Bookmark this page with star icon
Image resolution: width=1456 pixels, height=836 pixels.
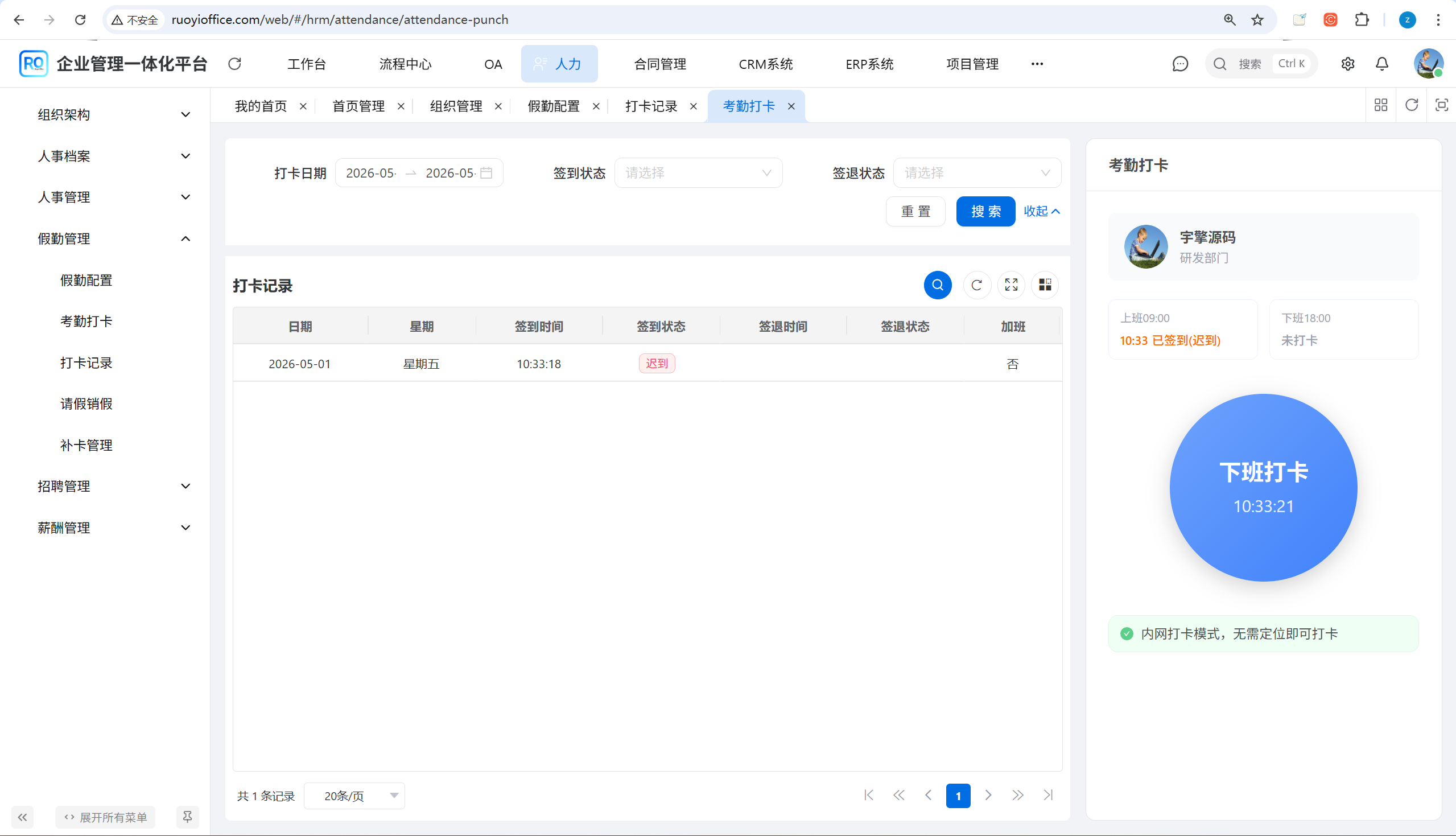1257,19
